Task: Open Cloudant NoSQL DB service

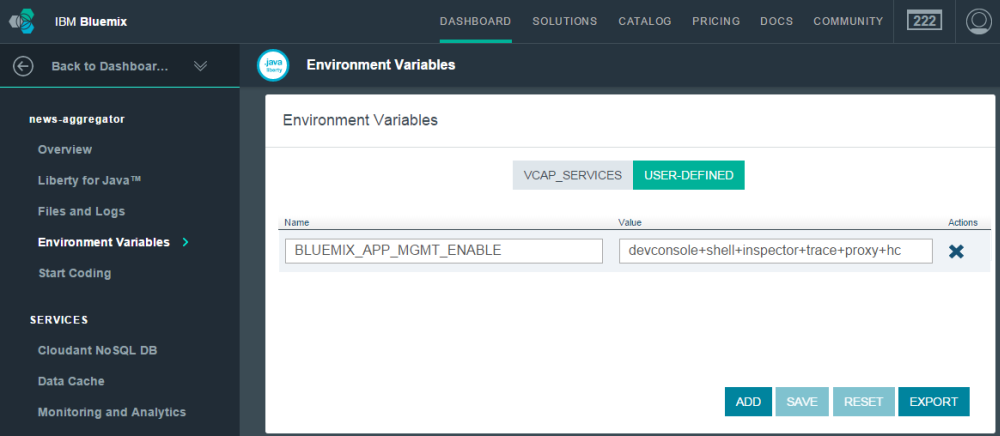Action: pos(98,351)
